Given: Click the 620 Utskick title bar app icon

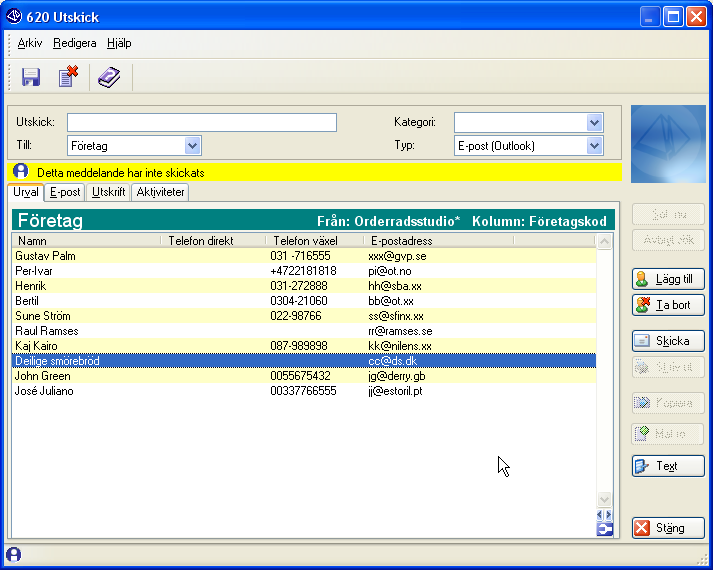Looking at the screenshot, I should point(14,16).
